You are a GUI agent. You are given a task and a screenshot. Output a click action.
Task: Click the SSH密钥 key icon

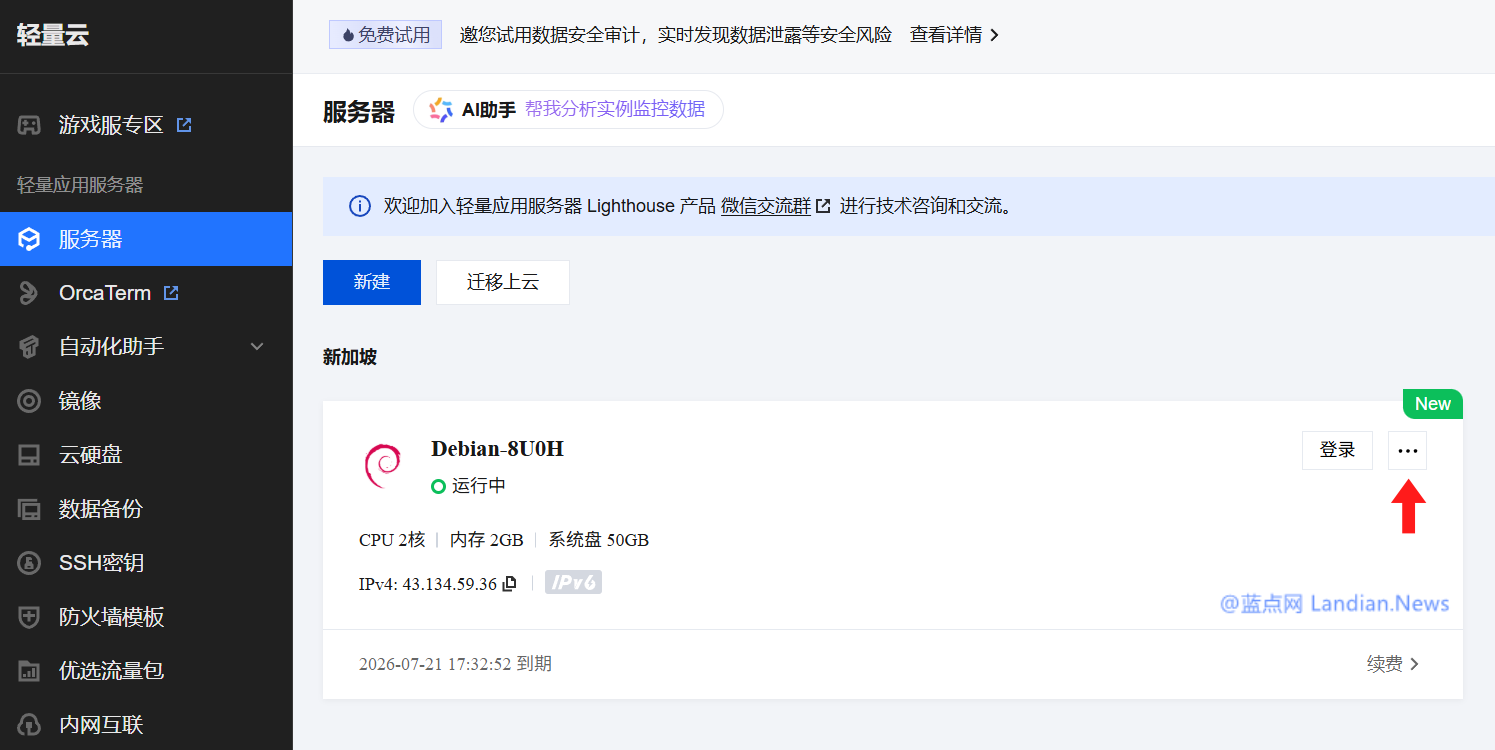coord(29,563)
